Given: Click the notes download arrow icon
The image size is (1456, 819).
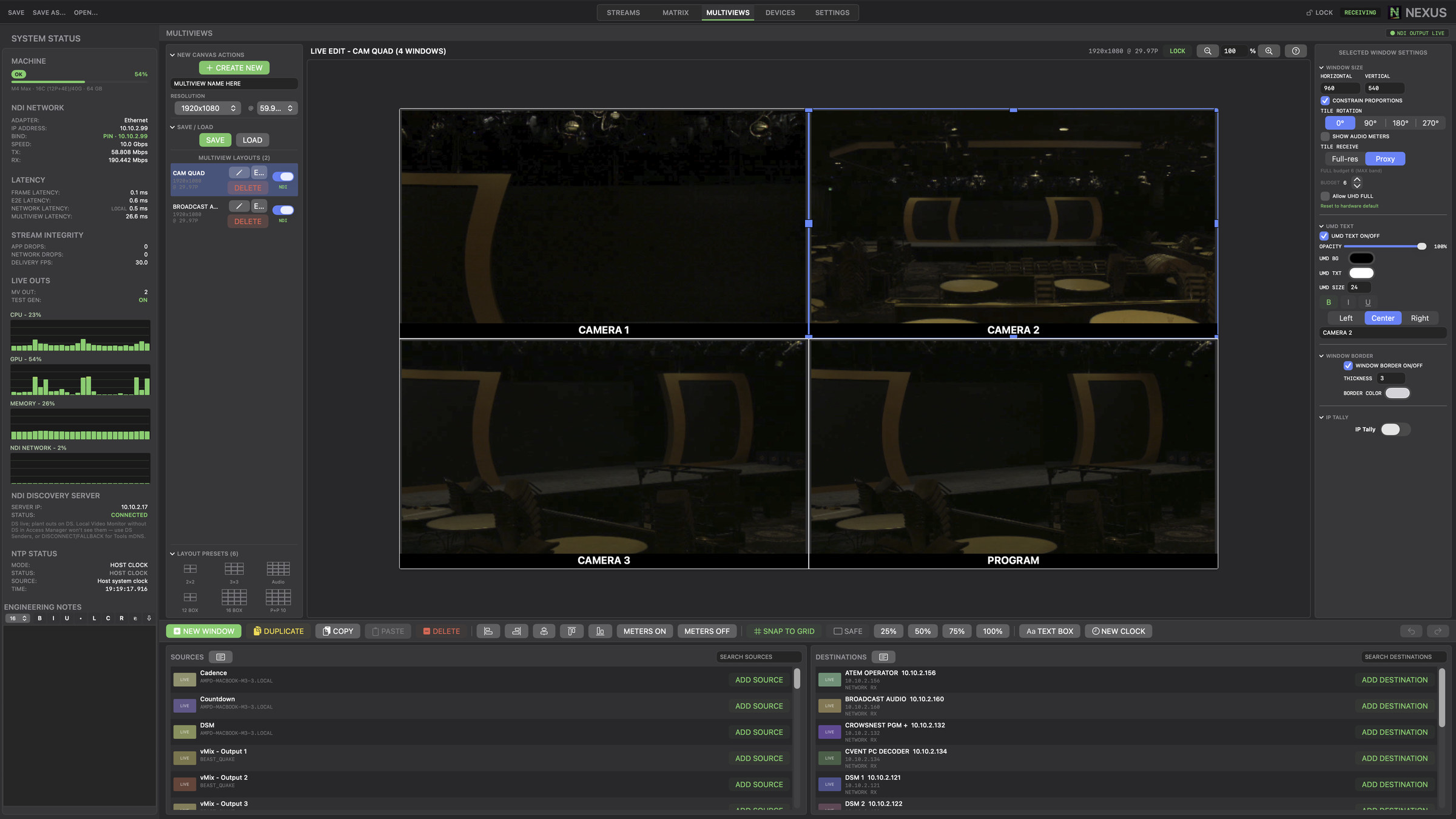Looking at the screenshot, I should 149,618.
